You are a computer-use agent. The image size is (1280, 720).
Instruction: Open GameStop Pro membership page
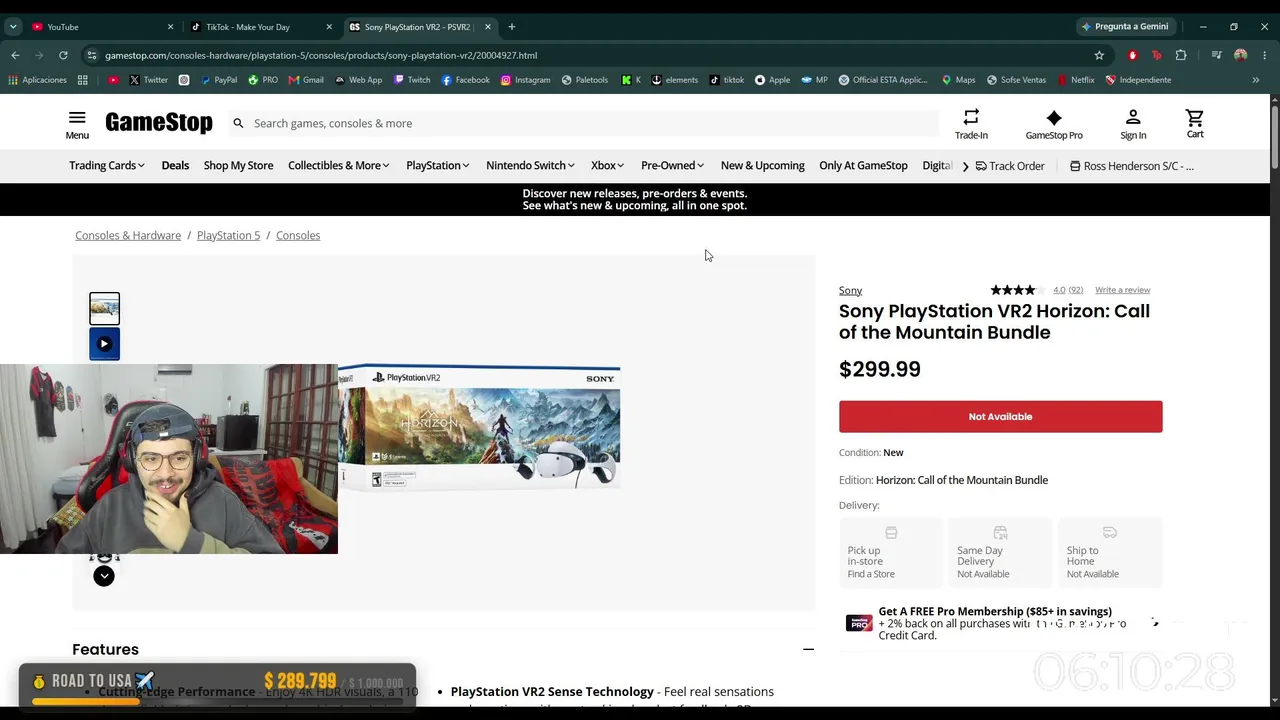[1054, 124]
